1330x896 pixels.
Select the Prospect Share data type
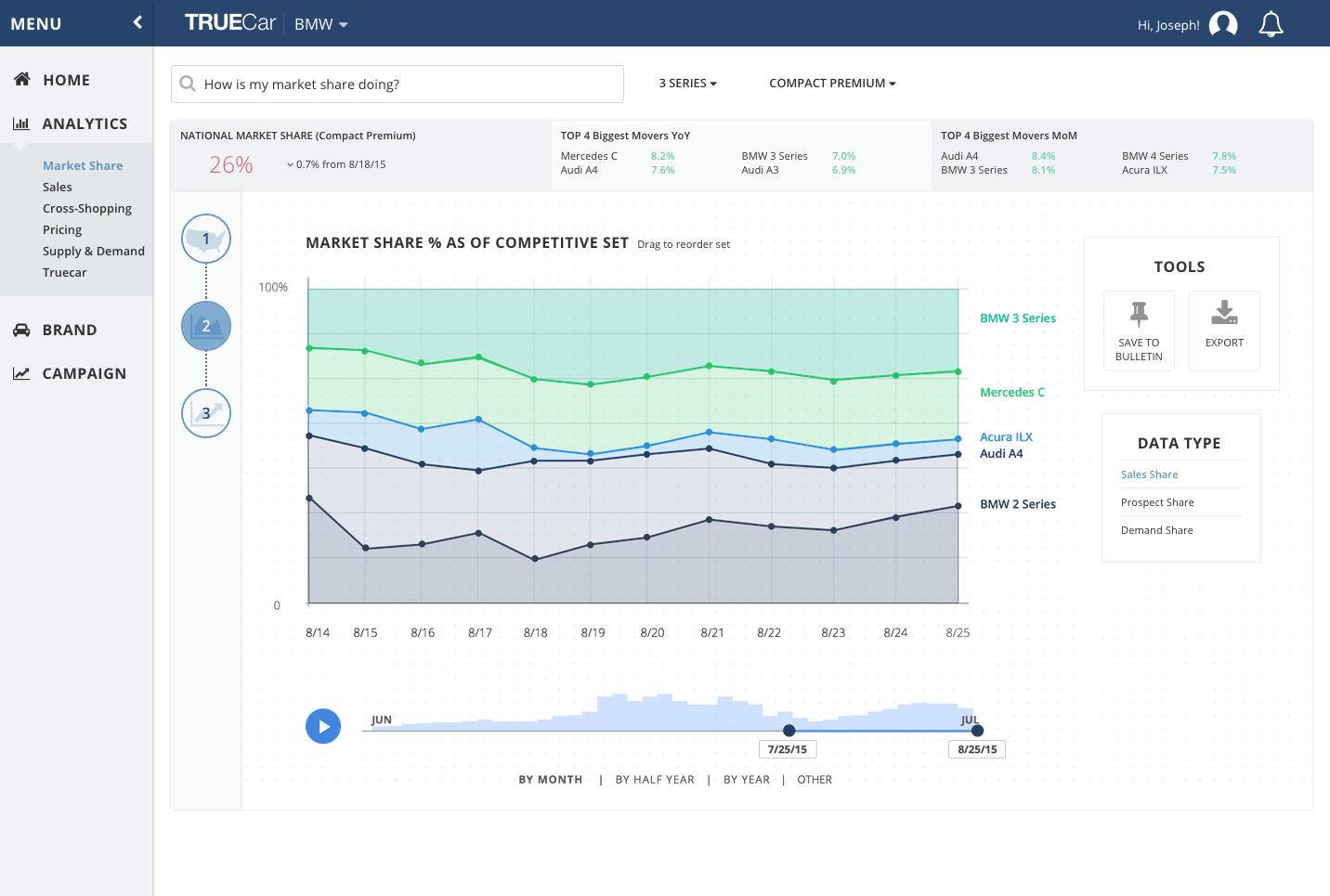click(1157, 502)
